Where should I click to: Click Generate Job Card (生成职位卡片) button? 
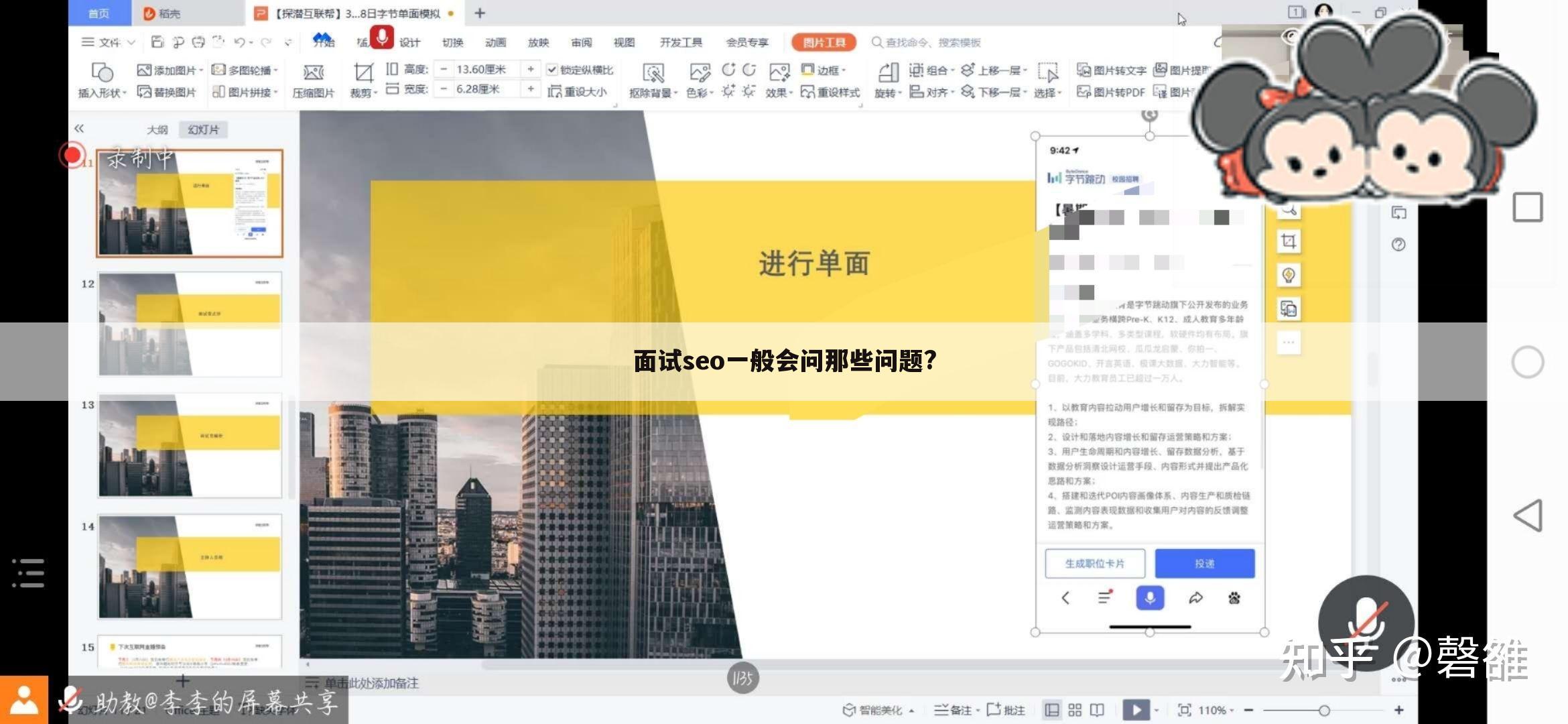point(1095,563)
